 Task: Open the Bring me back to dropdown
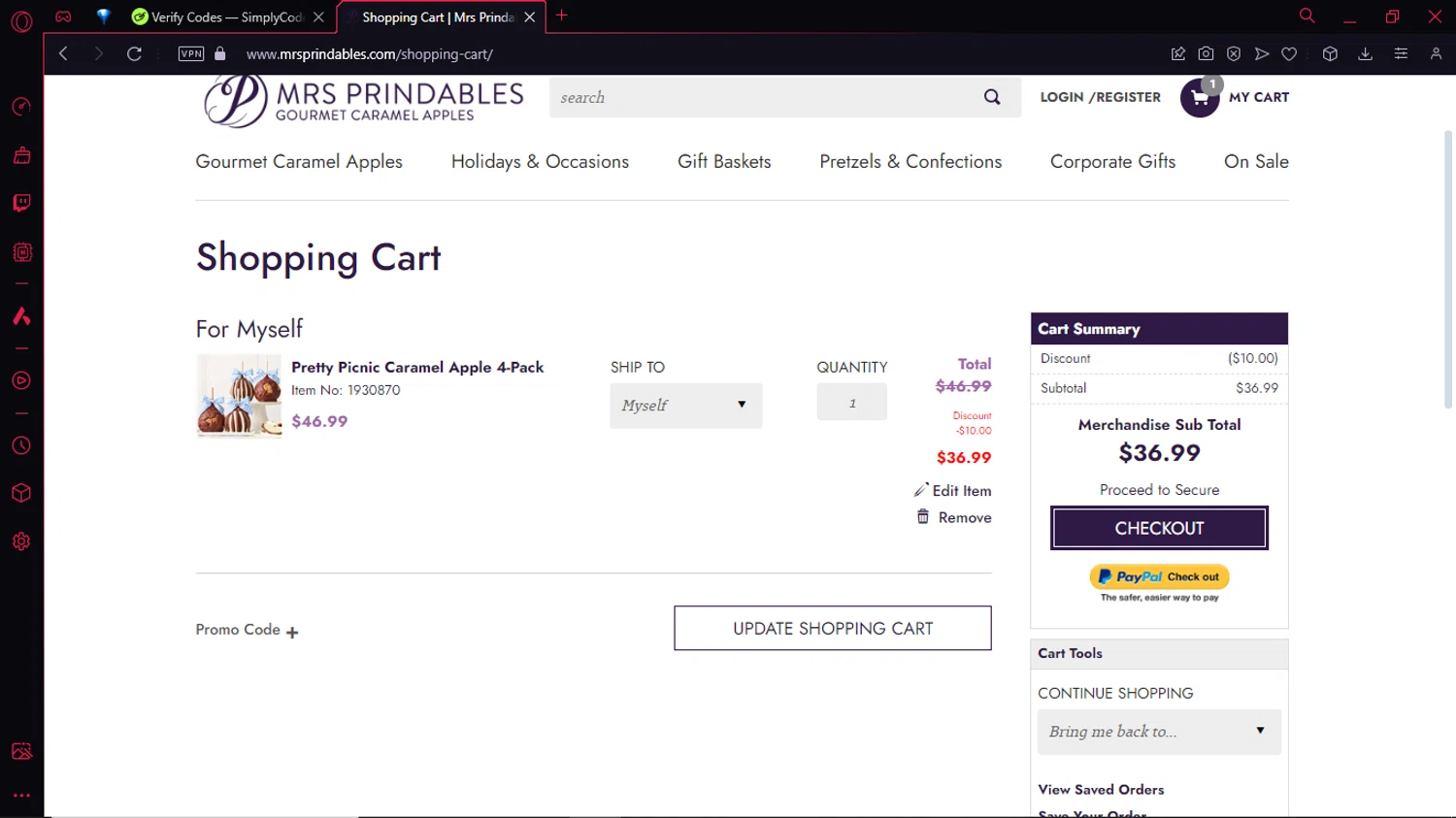pyautogui.click(x=1159, y=732)
